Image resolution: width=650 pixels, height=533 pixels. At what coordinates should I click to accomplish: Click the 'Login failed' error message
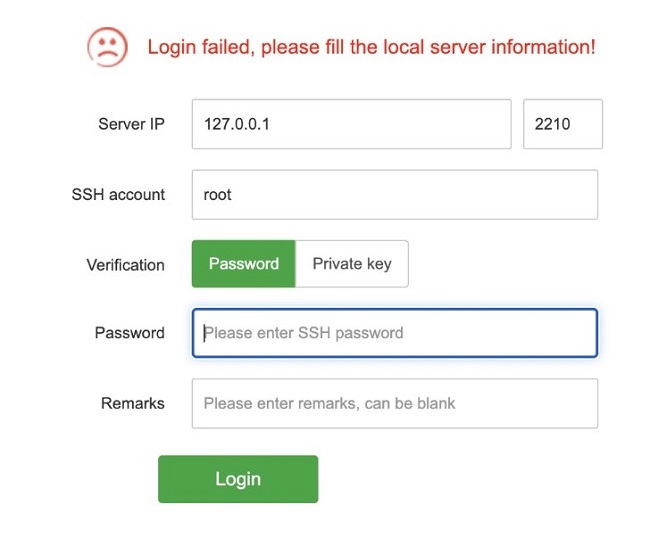(371, 47)
